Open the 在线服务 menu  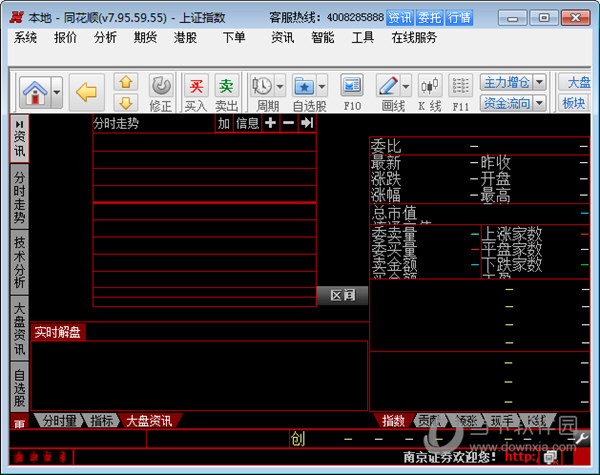point(414,38)
